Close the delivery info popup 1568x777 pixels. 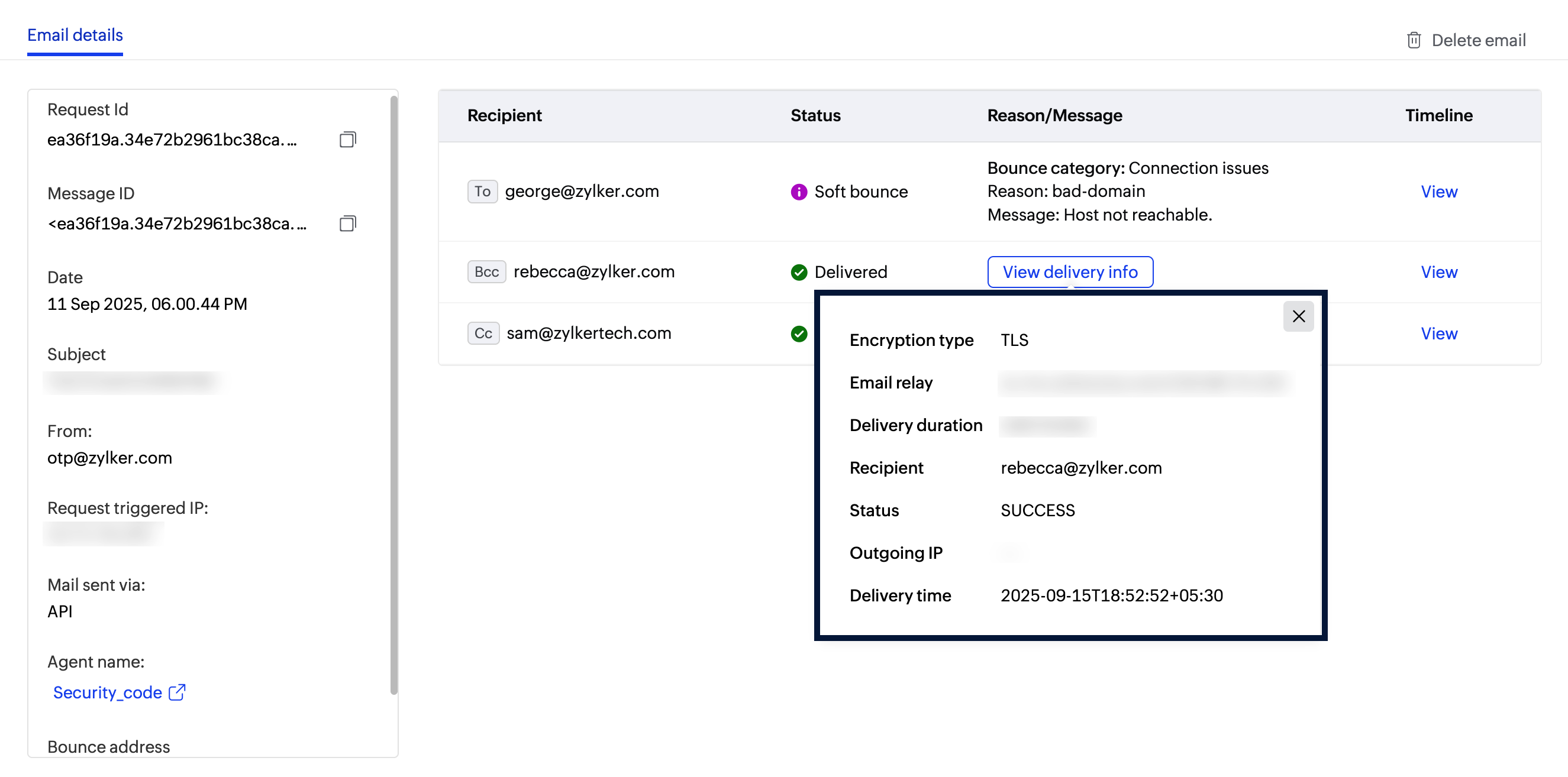[x=1298, y=316]
